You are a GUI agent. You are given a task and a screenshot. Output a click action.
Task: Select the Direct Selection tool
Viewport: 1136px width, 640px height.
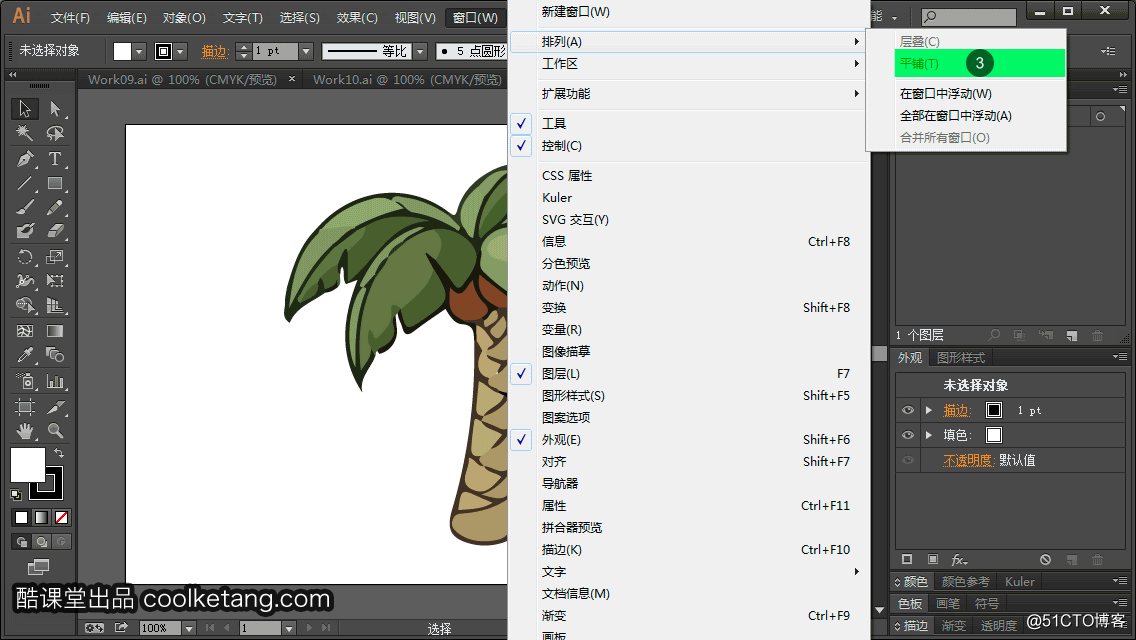pos(55,109)
